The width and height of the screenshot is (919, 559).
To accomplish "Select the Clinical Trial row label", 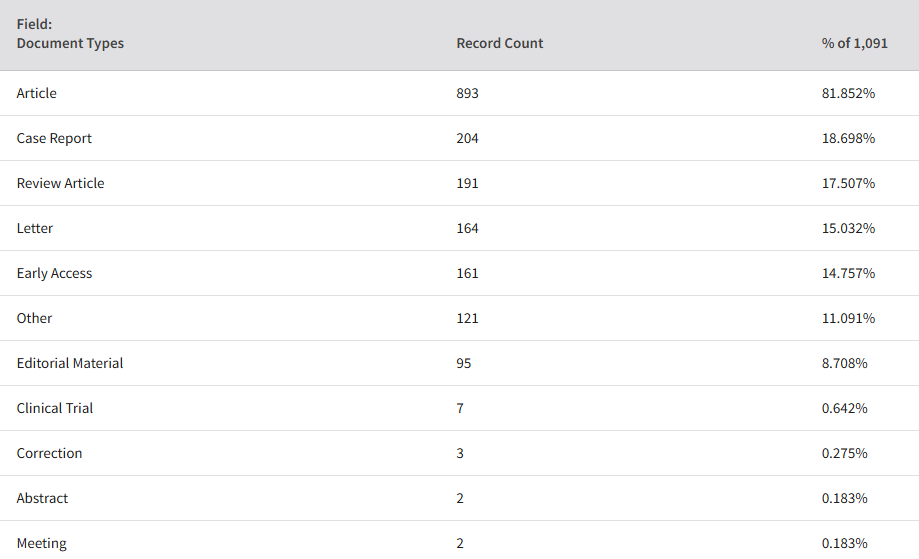I will 55,408.
